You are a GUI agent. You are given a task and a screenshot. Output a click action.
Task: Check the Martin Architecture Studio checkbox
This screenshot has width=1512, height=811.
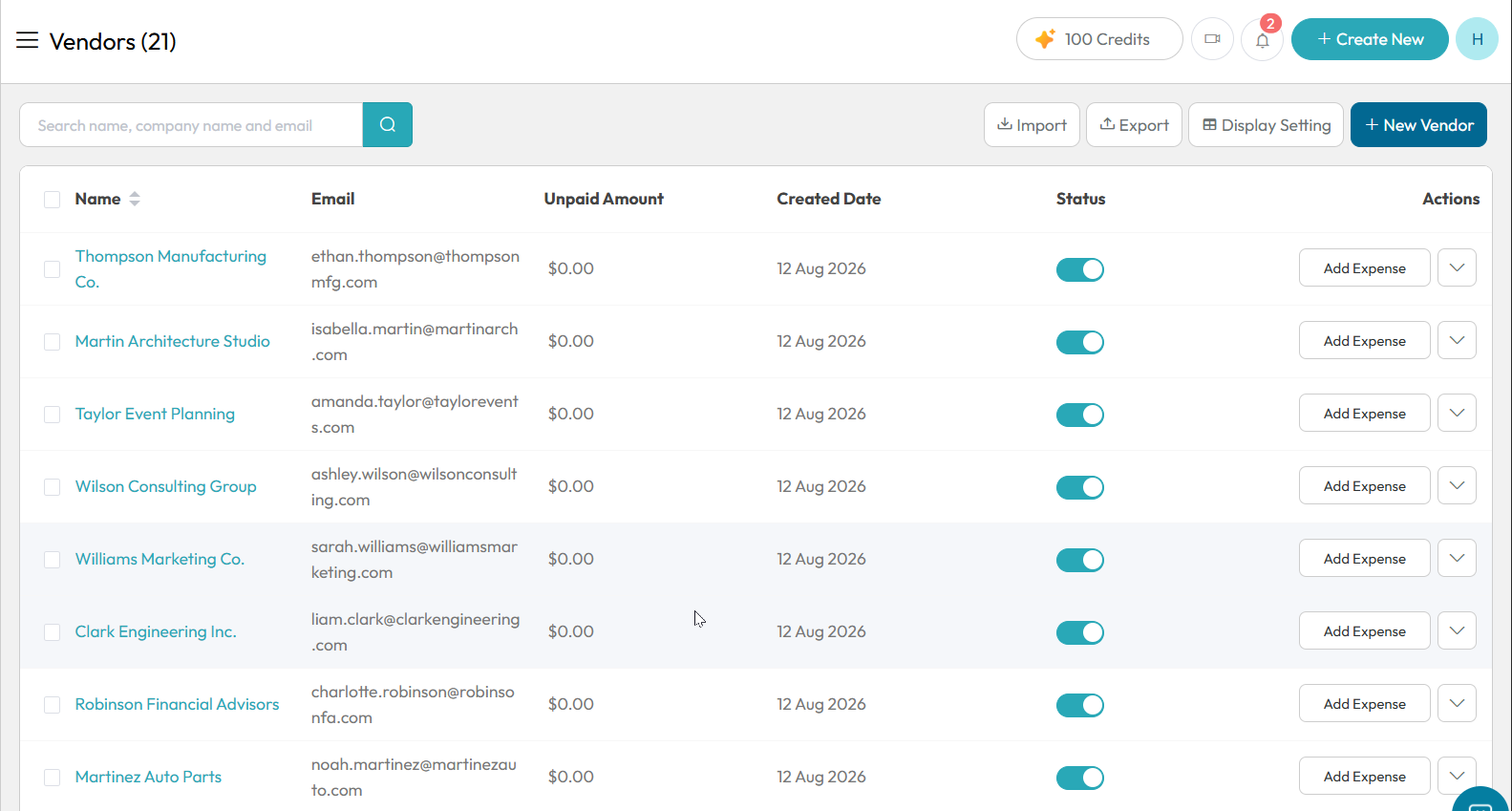[53, 342]
